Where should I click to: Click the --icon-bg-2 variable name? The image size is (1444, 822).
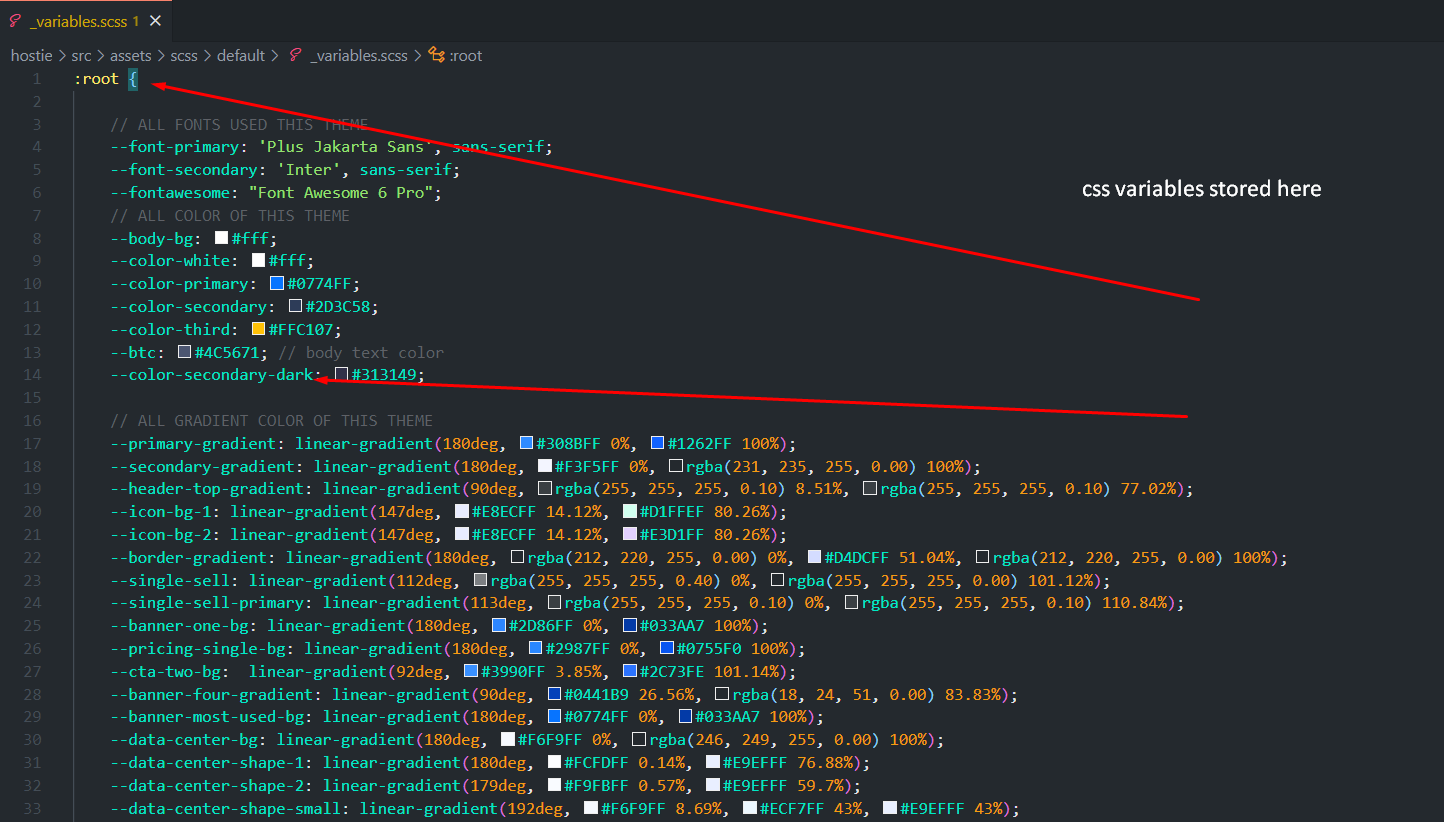161,535
